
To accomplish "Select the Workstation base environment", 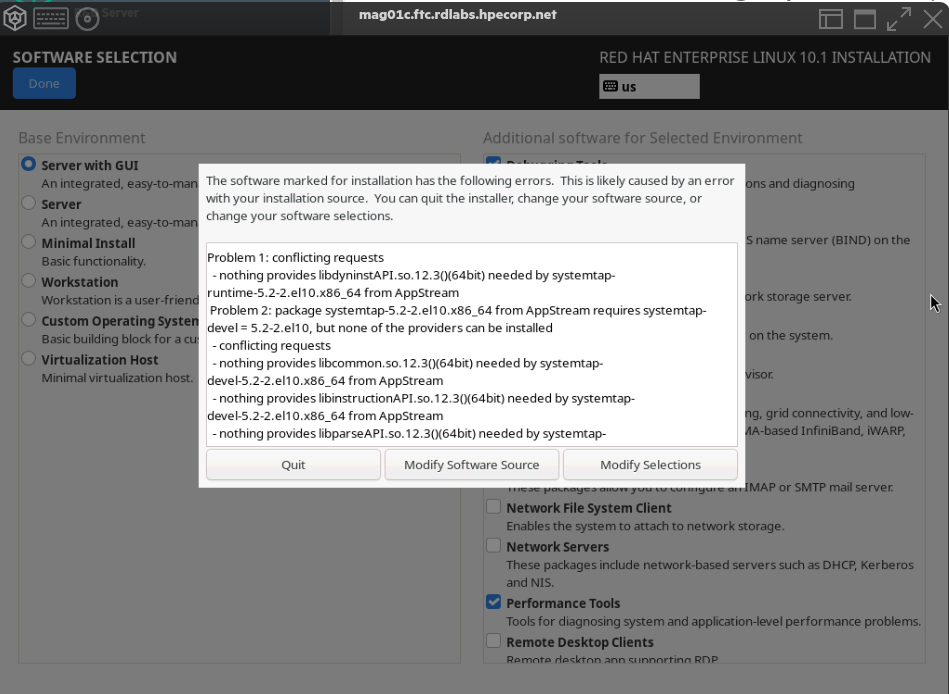I will coord(29,282).
